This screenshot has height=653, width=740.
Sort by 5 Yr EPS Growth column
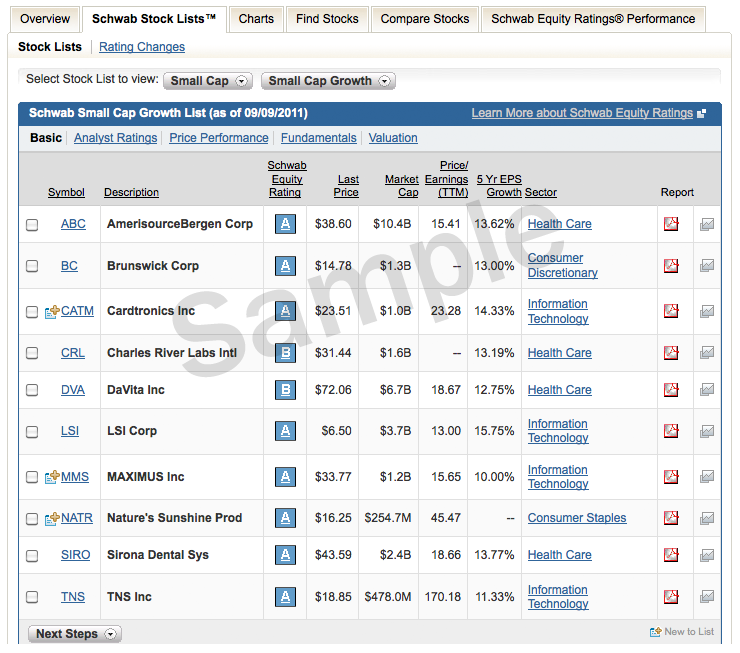[499, 185]
